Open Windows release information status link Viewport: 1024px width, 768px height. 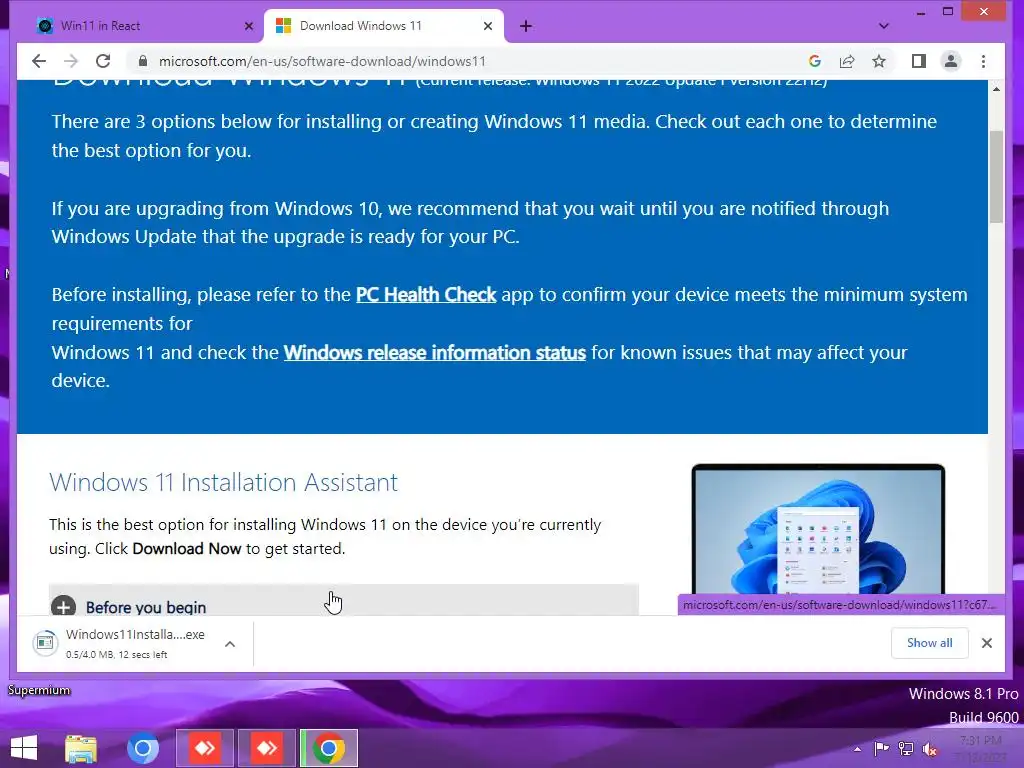tap(434, 353)
